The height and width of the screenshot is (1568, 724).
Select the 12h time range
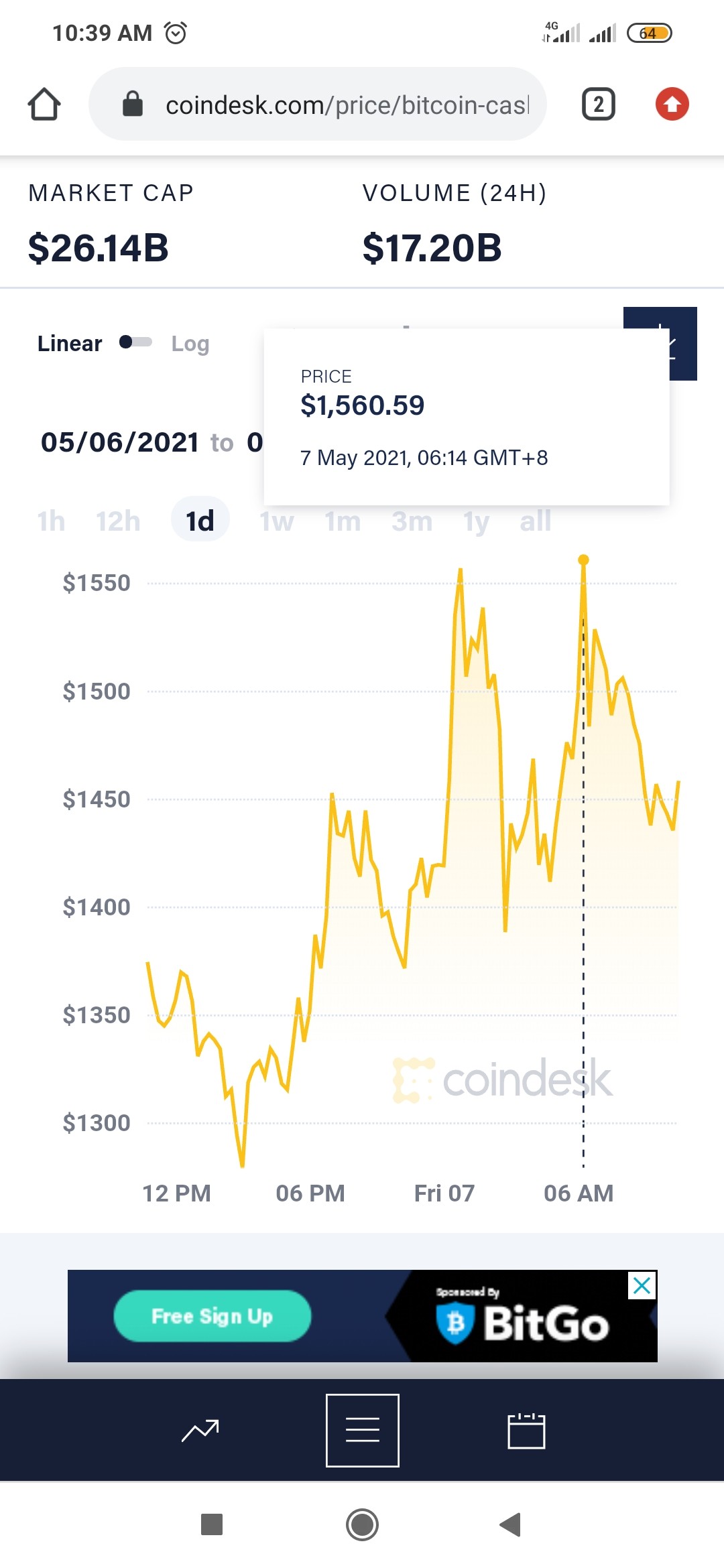point(118,521)
